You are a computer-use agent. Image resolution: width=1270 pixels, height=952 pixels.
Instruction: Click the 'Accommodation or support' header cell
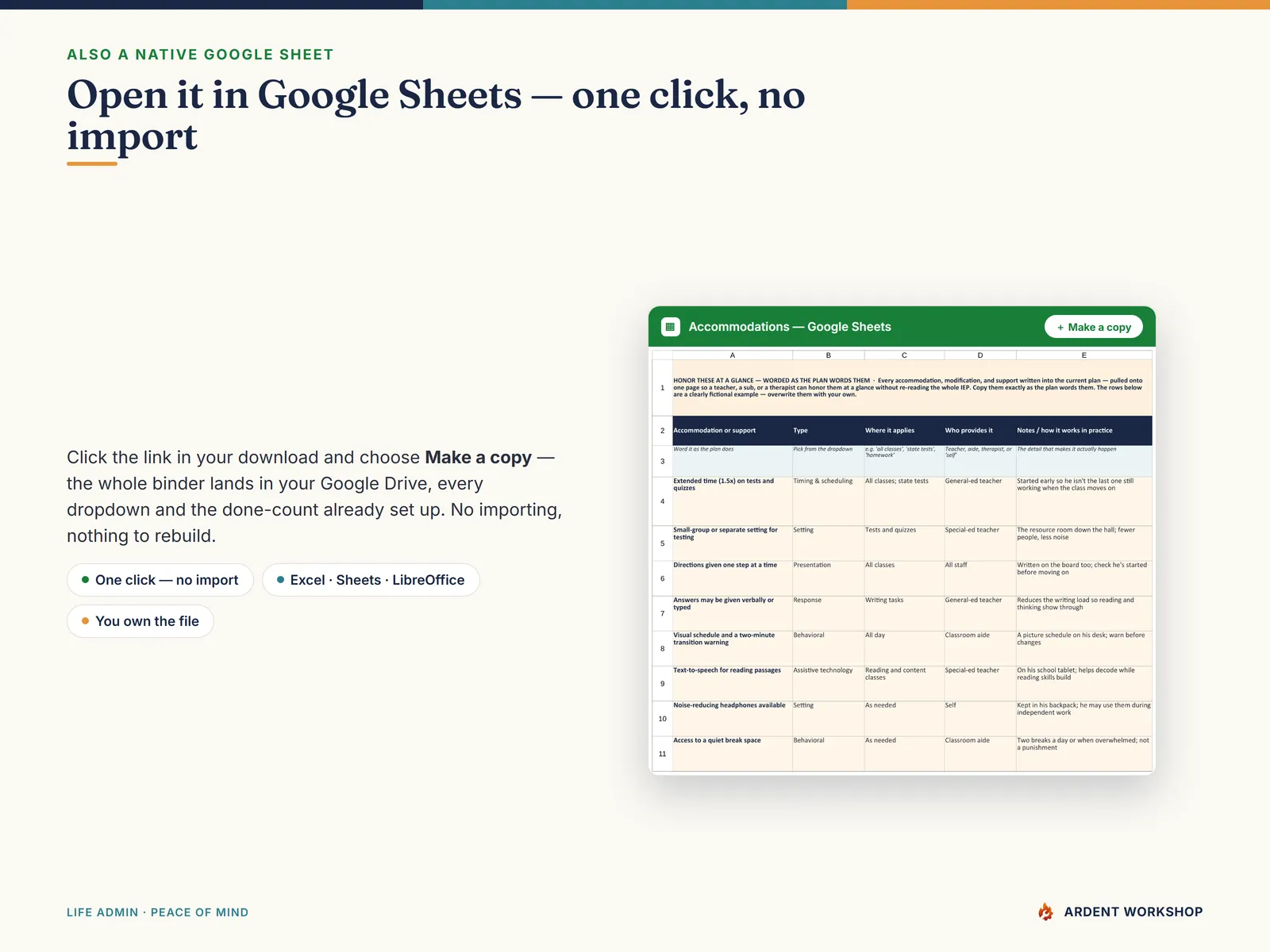[732, 431]
